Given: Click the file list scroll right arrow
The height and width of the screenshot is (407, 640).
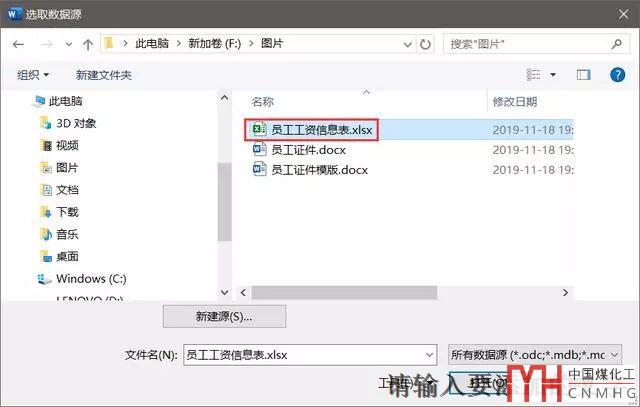Looking at the screenshot, I should tap(565, 292).
